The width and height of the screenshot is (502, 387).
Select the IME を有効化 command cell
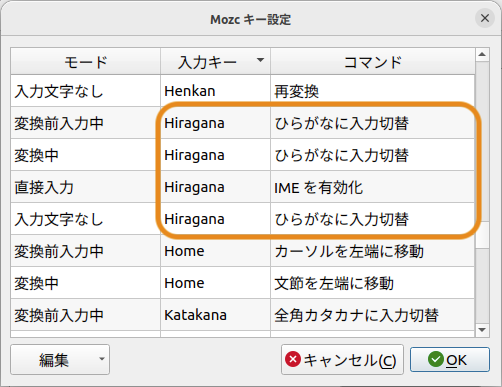[x=373, y=187]
